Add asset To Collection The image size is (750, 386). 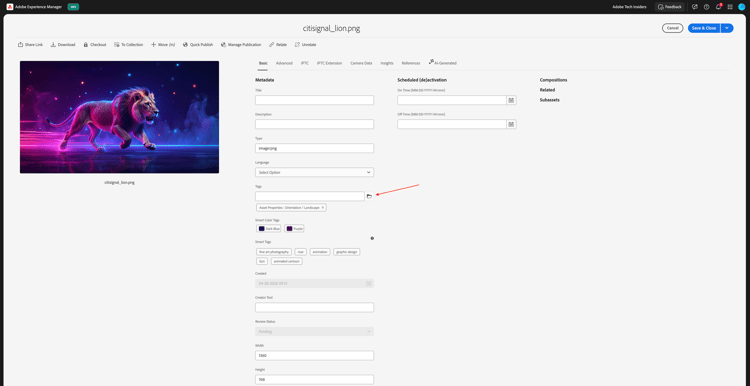[x=129, y=44]
